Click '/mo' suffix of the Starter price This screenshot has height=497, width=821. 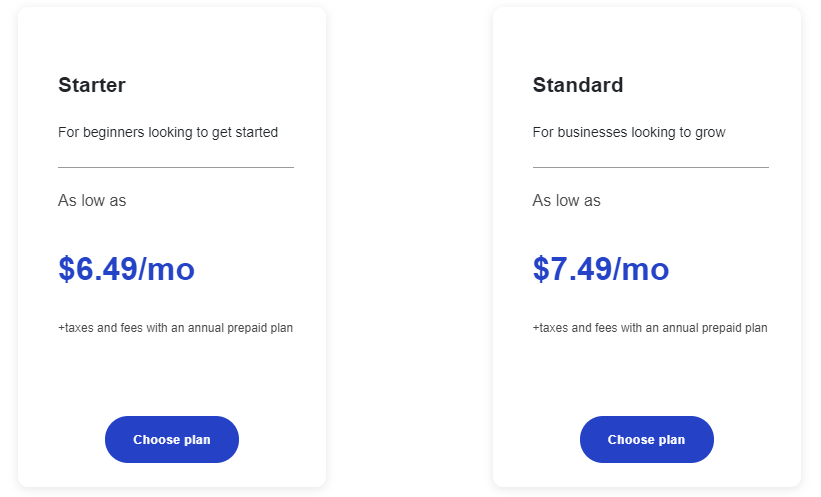166,269
